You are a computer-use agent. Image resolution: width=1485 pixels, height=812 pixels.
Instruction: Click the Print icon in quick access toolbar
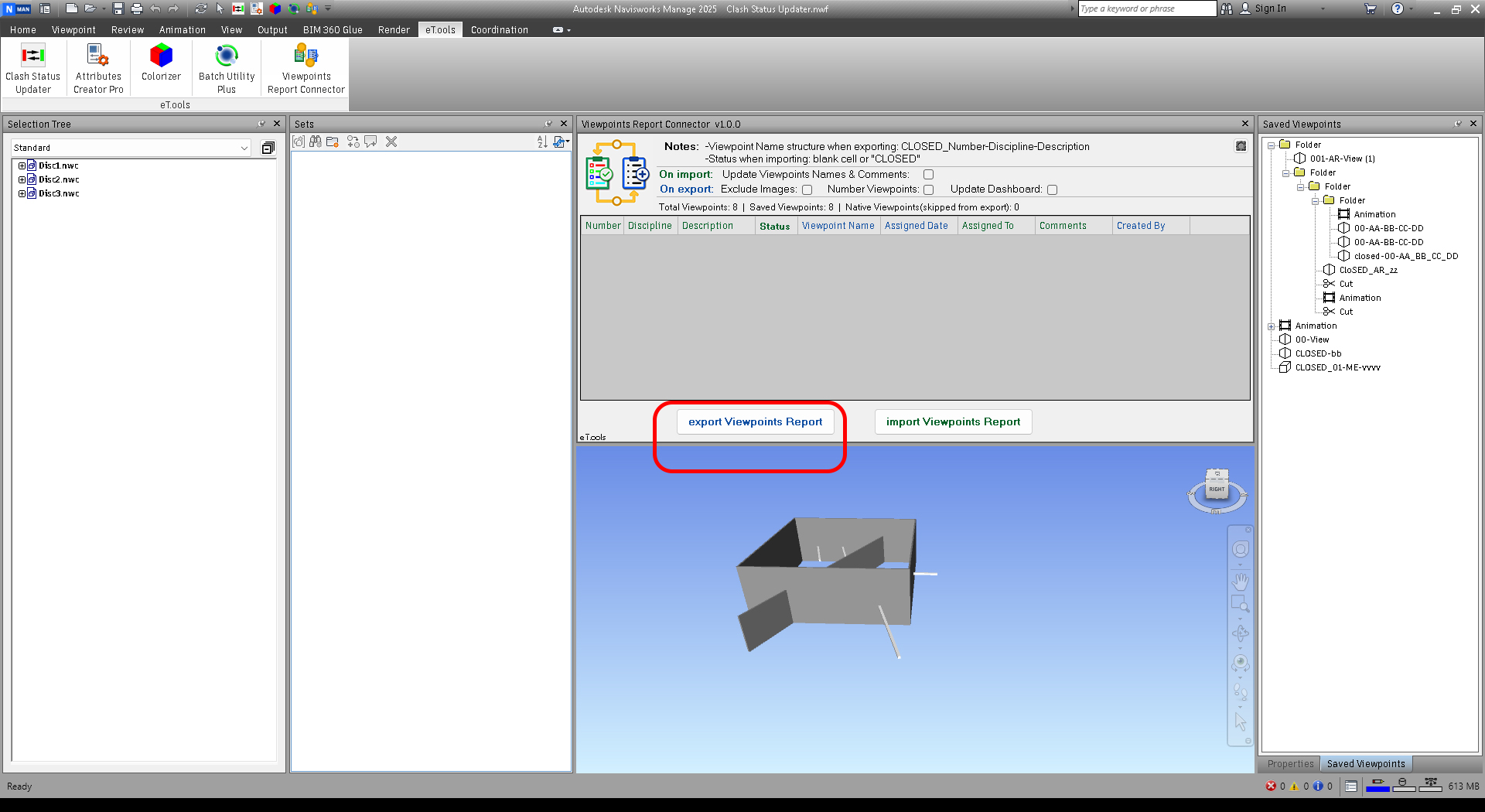tap(137, 9)
